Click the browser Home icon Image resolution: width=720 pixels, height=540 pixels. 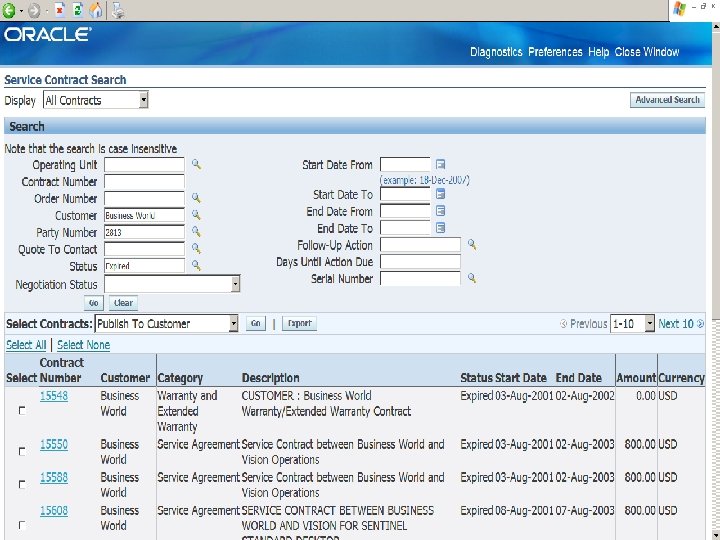[x=96, y=10]
